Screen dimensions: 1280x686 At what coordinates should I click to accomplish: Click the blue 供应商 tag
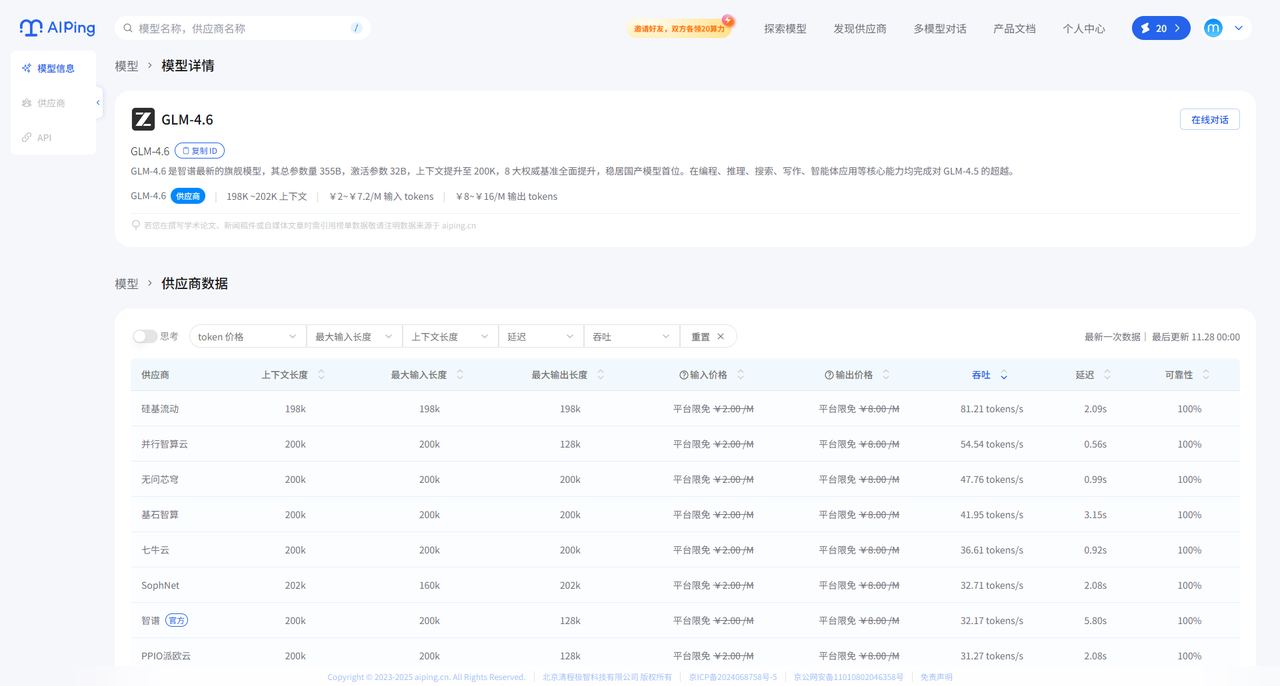(x=188, y=196)
